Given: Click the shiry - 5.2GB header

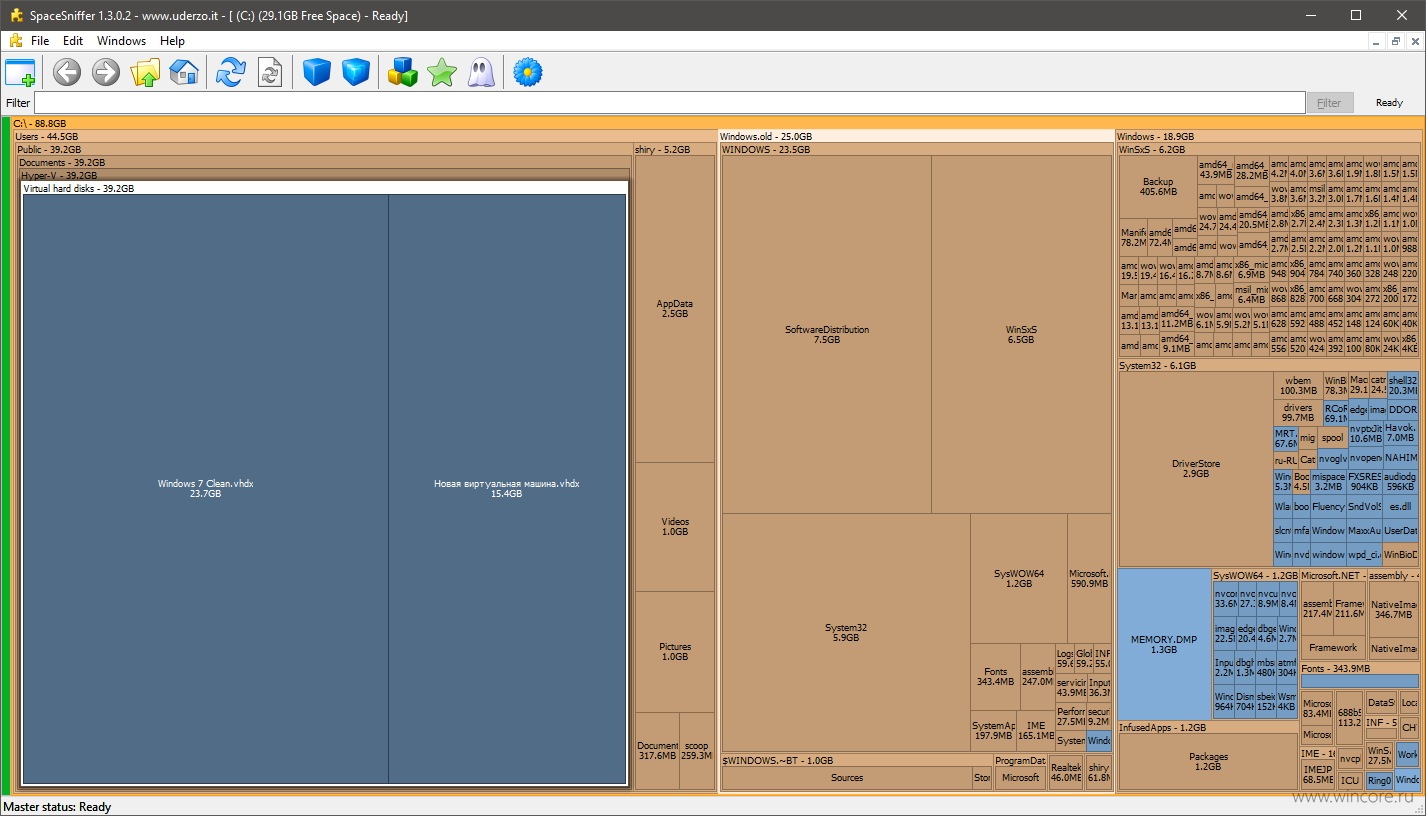Looking at the screenshot, I should tap(675, 149).
